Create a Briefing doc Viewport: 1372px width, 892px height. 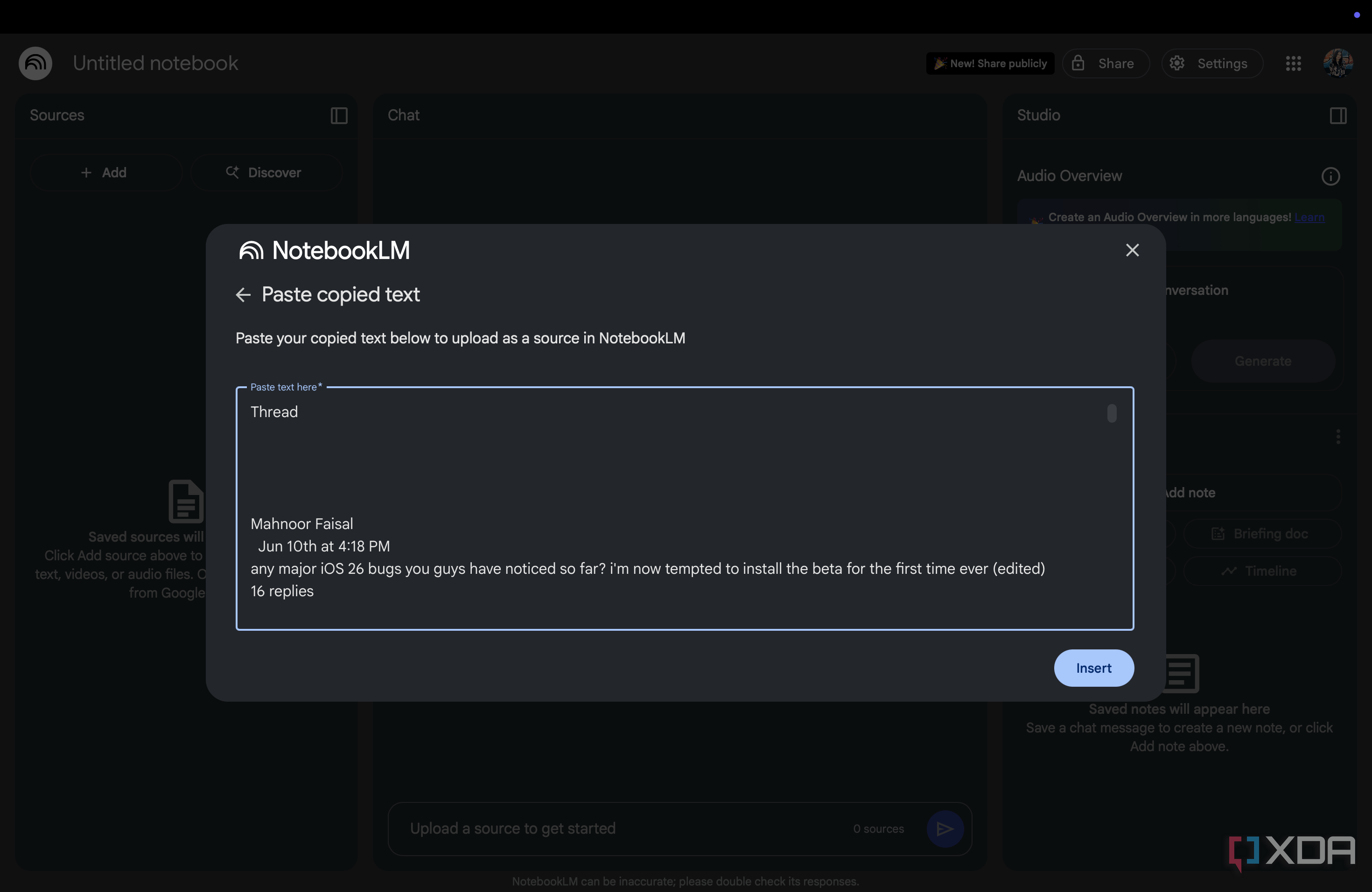(1262, 534)
